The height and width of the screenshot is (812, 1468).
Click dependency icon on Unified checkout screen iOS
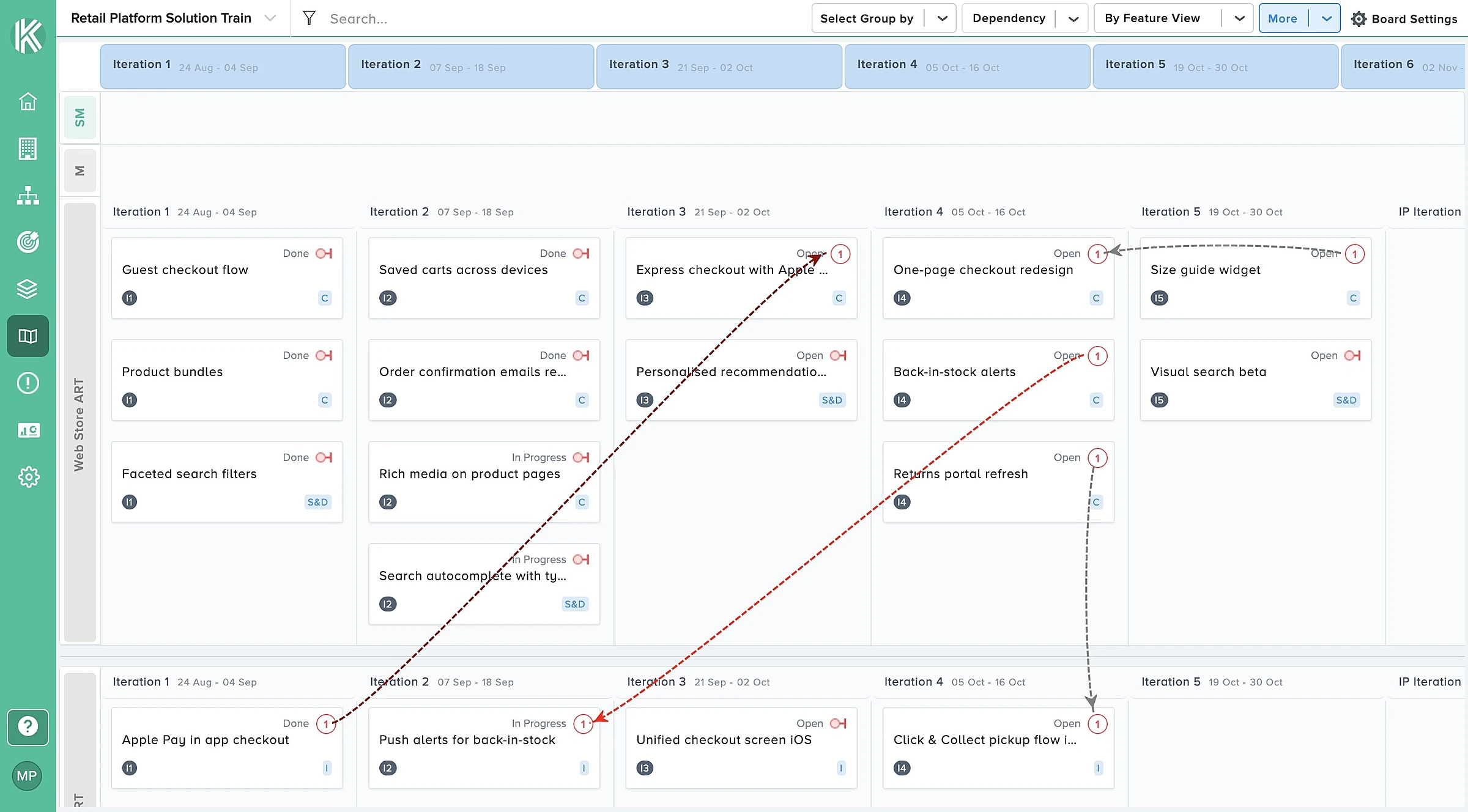pos(838,723)
